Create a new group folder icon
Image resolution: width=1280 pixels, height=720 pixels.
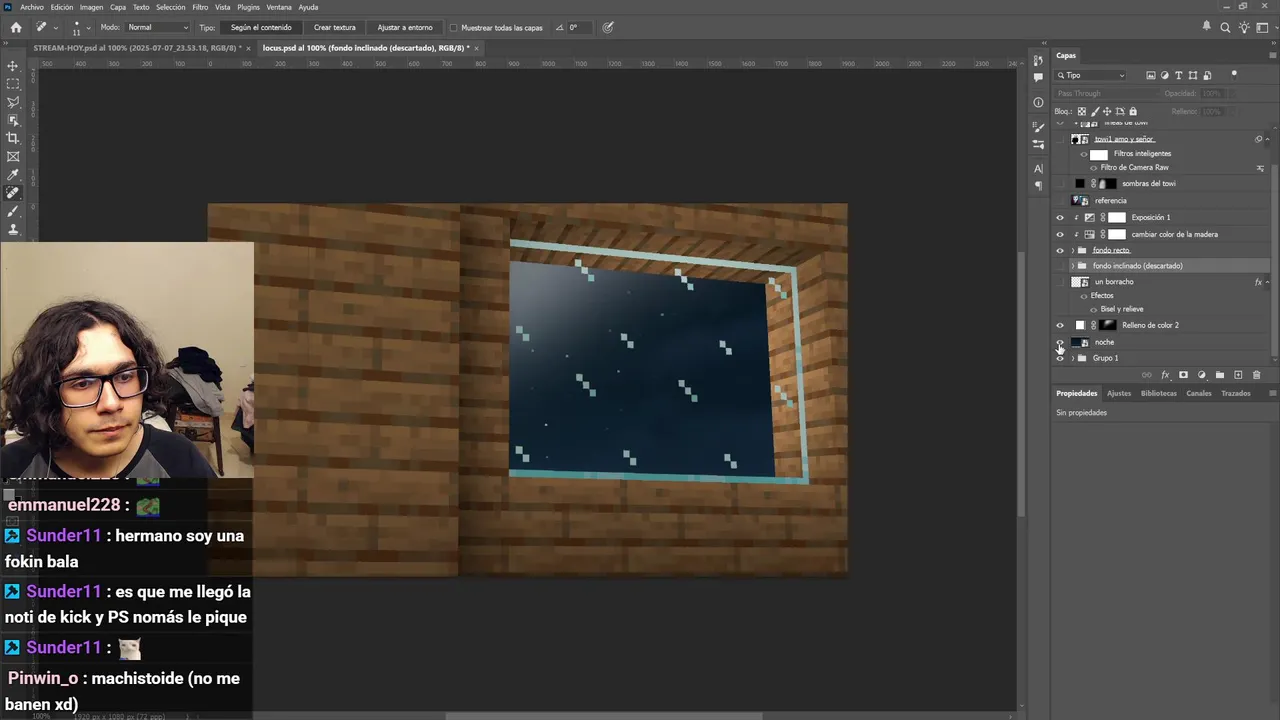coord(1219,375)
